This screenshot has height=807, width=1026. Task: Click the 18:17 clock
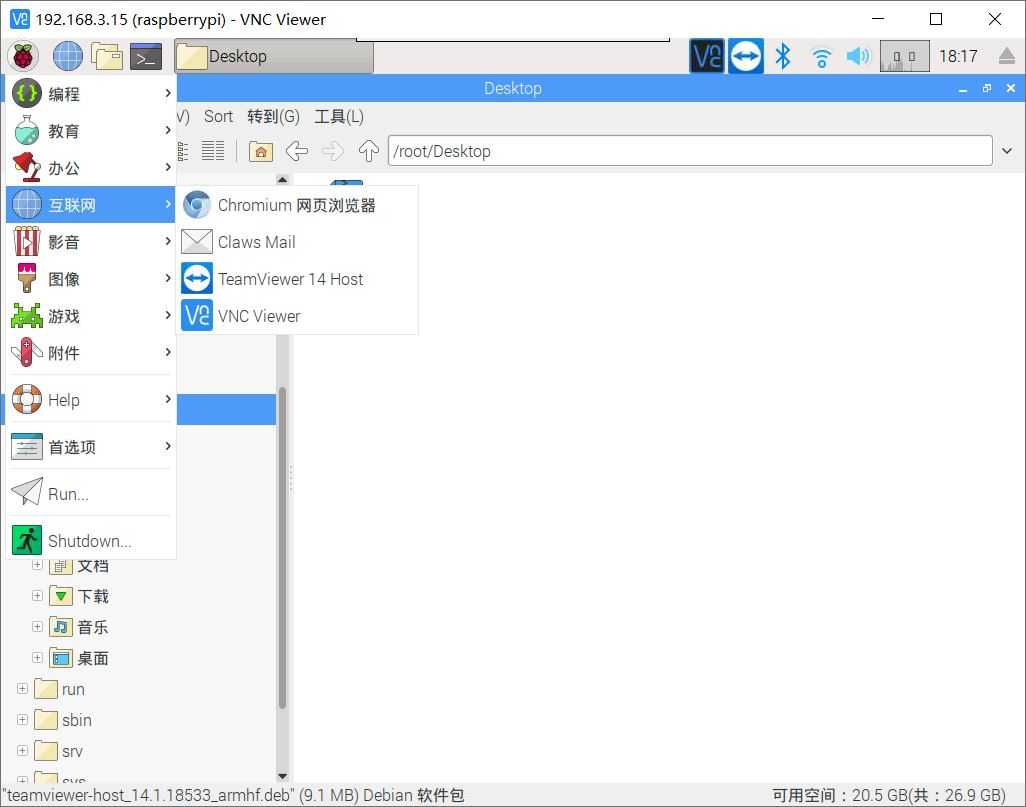[x=958, y=56]
